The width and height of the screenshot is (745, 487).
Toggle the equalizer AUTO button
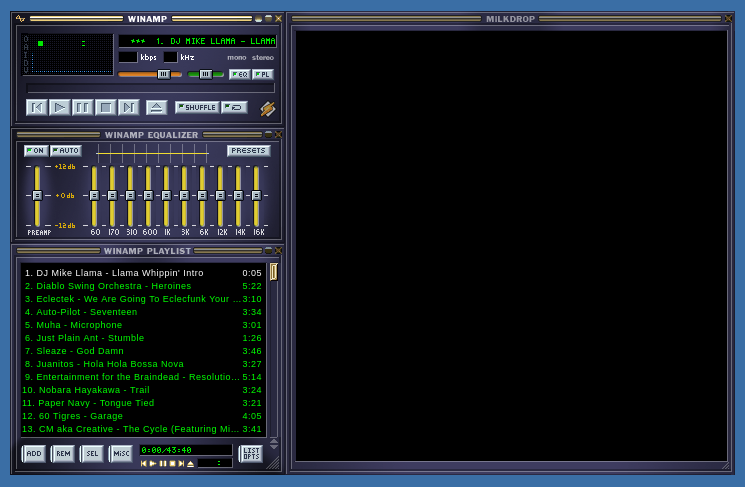click(66, 151)
